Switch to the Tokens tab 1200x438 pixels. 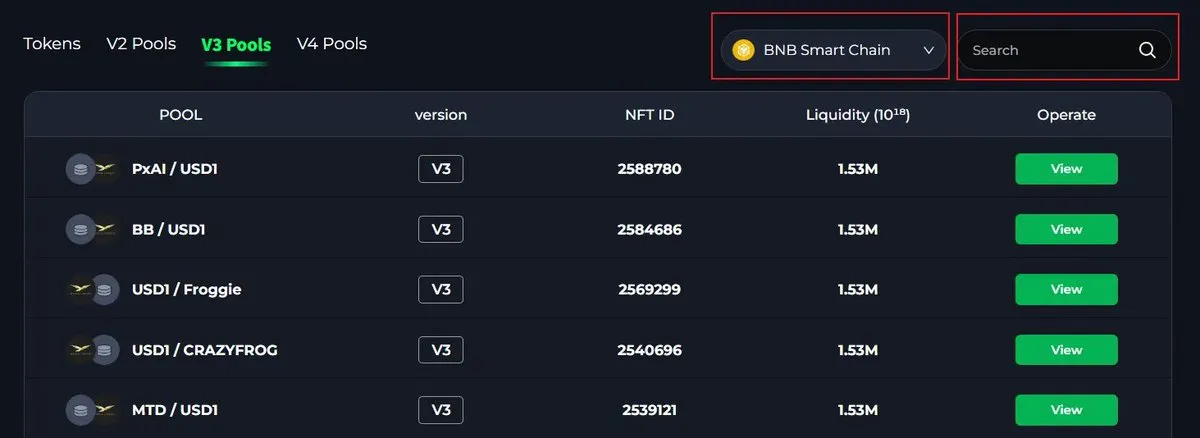(52, 44)
